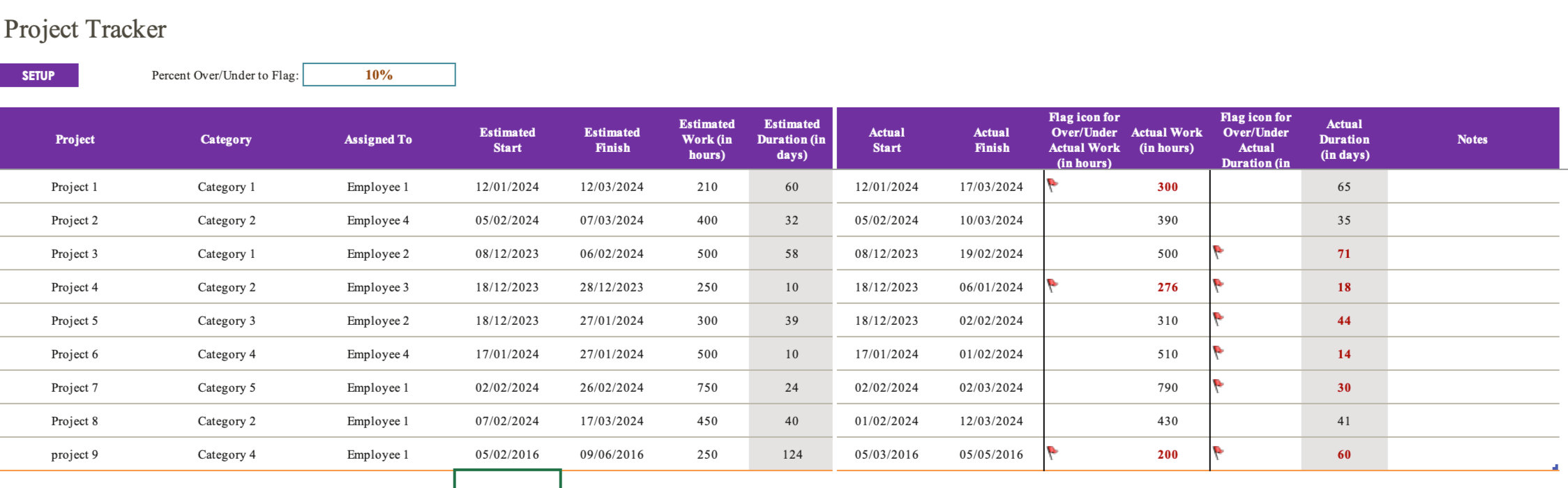Click the duration flag icon for Project 3
This screenshot has width=1568, height=488.
point(1218,252)
